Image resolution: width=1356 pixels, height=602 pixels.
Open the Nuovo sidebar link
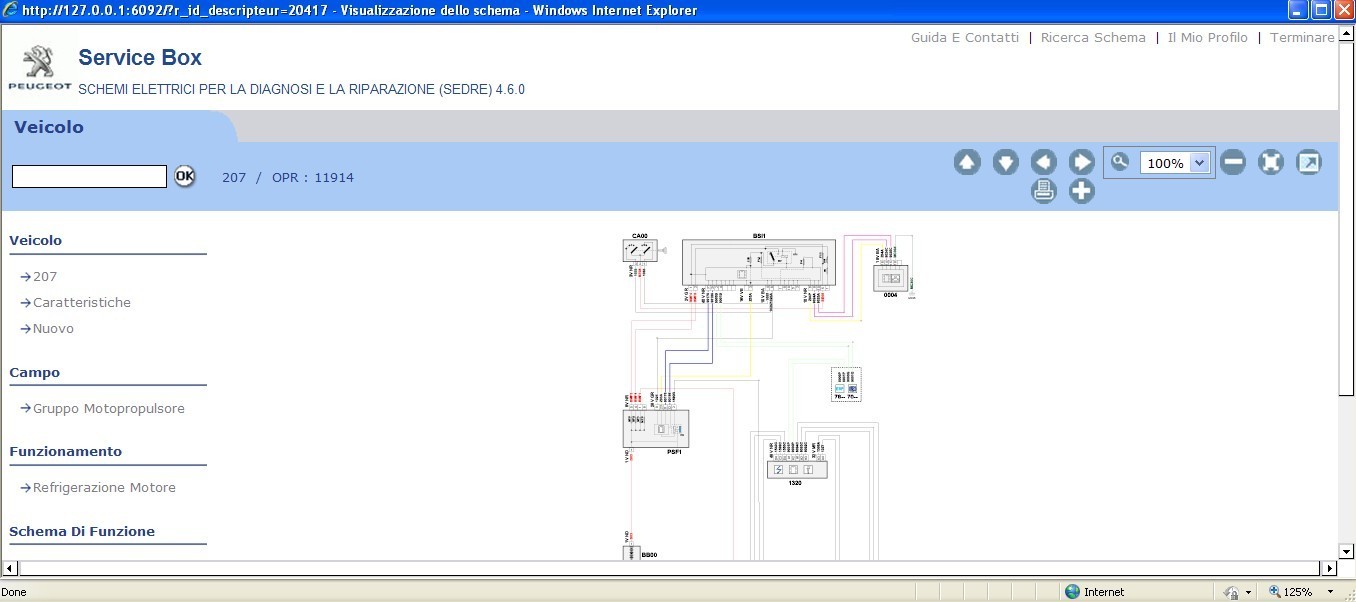(x=53, y=329)
